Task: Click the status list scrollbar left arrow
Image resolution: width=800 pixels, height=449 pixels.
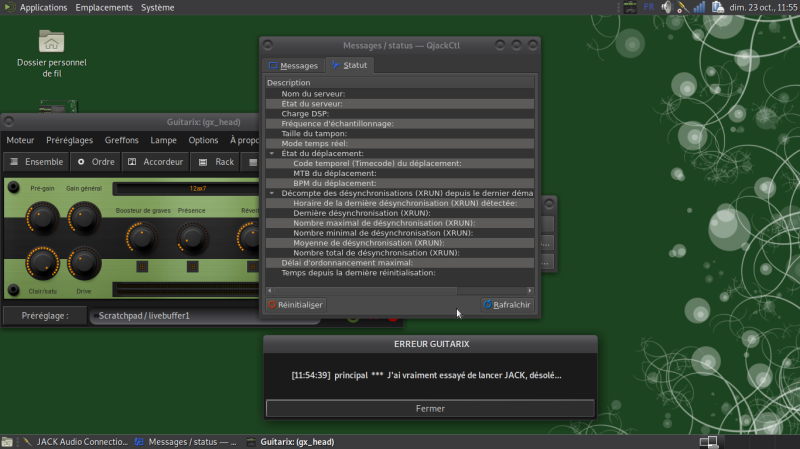Action: (x=269, y=291)
